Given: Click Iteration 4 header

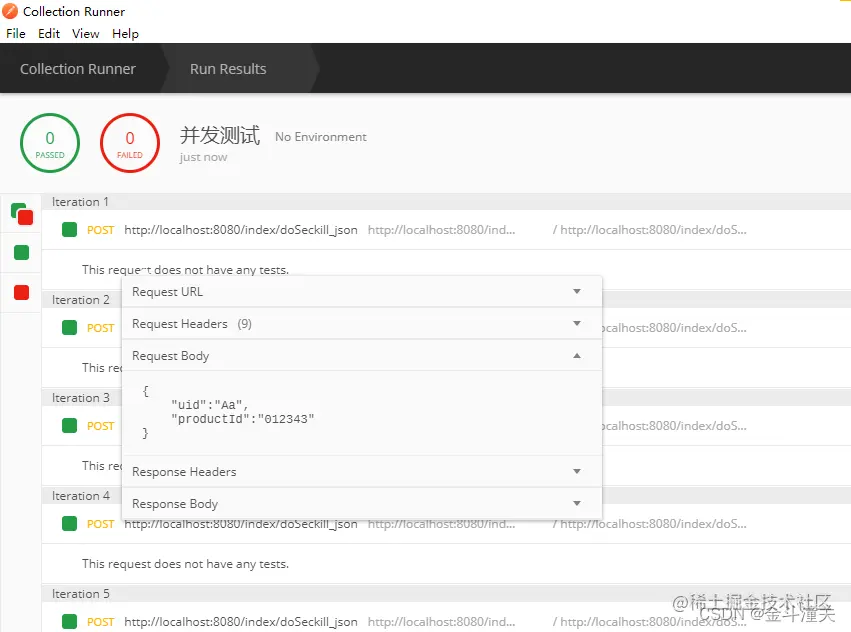Looking at the screenshot, I should pos(81,496).
